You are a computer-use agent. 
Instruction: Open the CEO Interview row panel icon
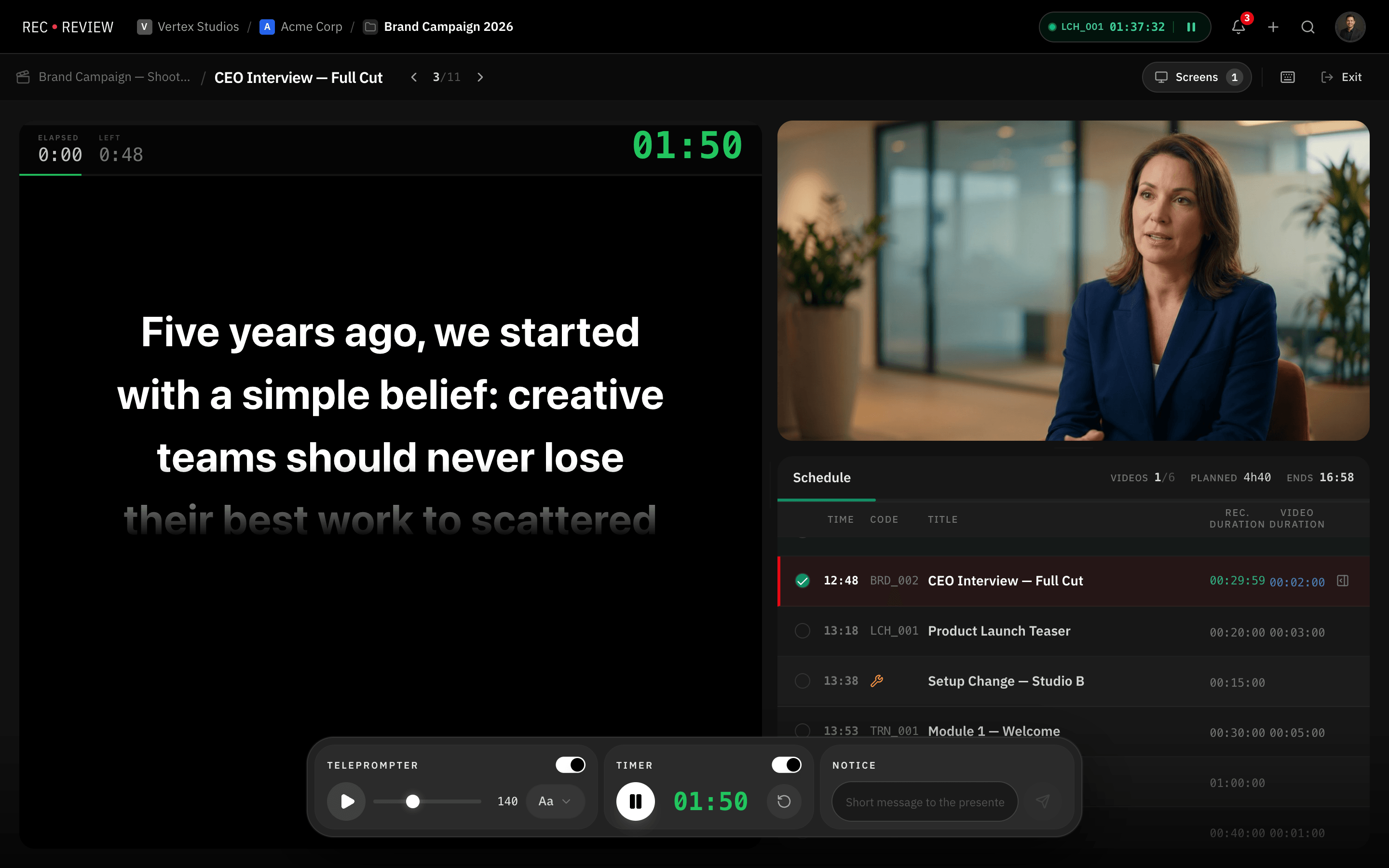1343,581
